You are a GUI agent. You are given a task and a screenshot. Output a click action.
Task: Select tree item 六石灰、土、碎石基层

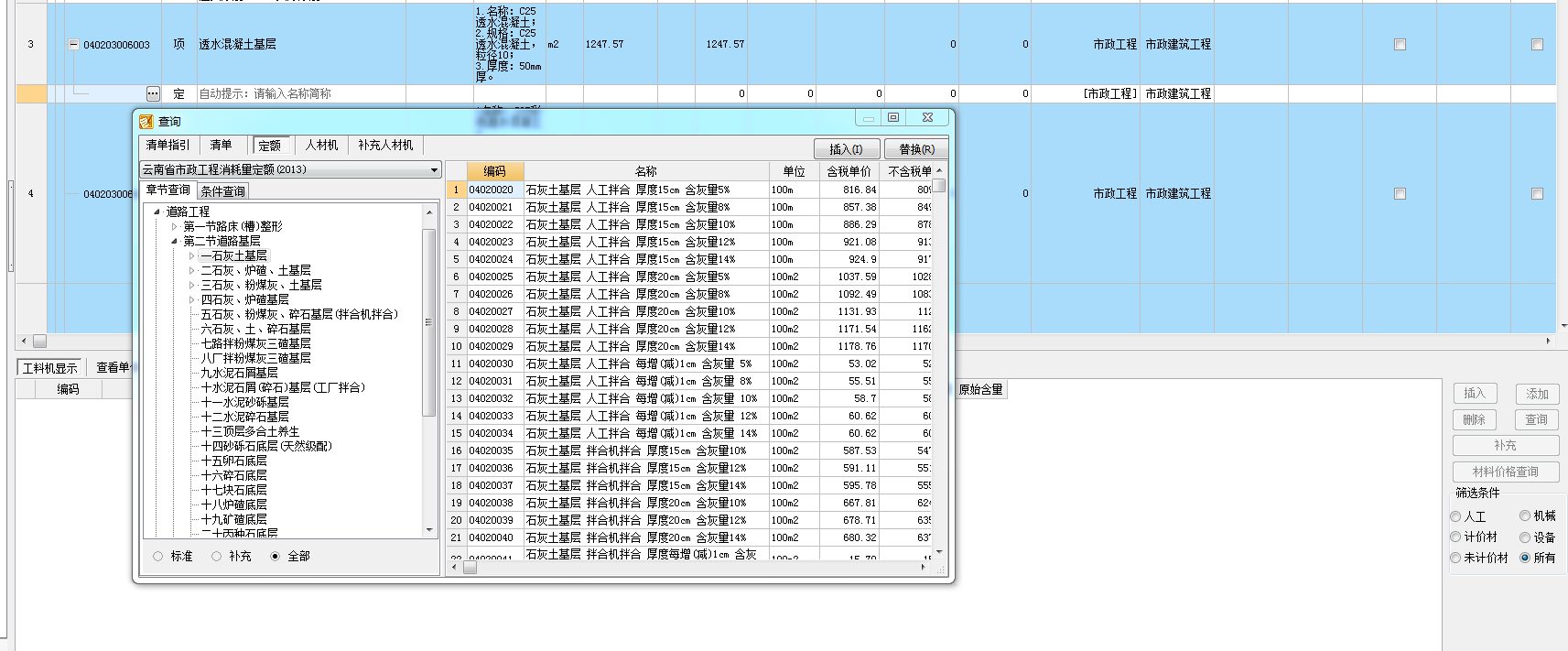[x=255, y=329]
